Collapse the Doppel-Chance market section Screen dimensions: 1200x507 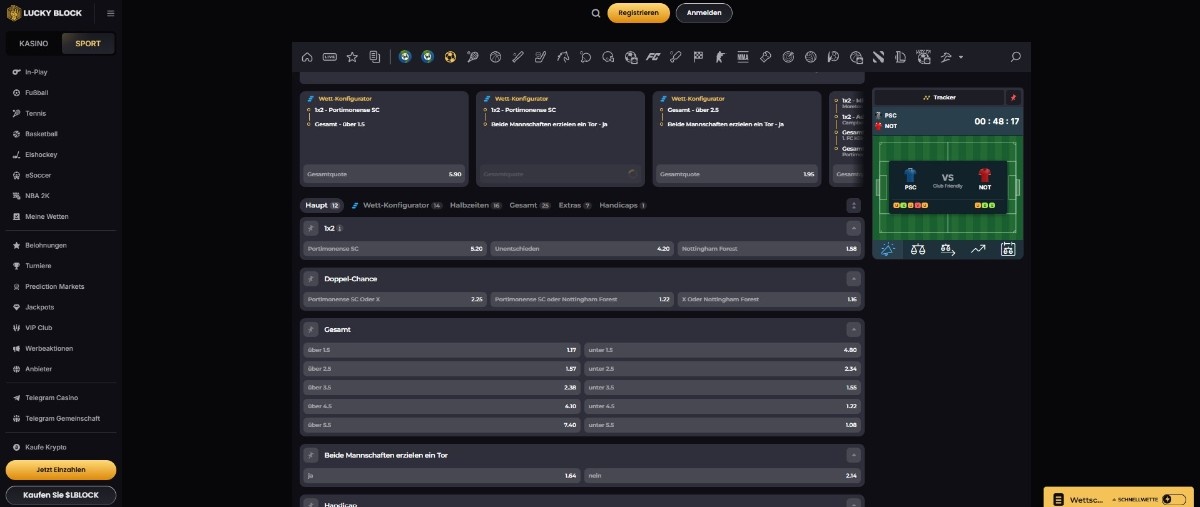click(x=853, y=278)
